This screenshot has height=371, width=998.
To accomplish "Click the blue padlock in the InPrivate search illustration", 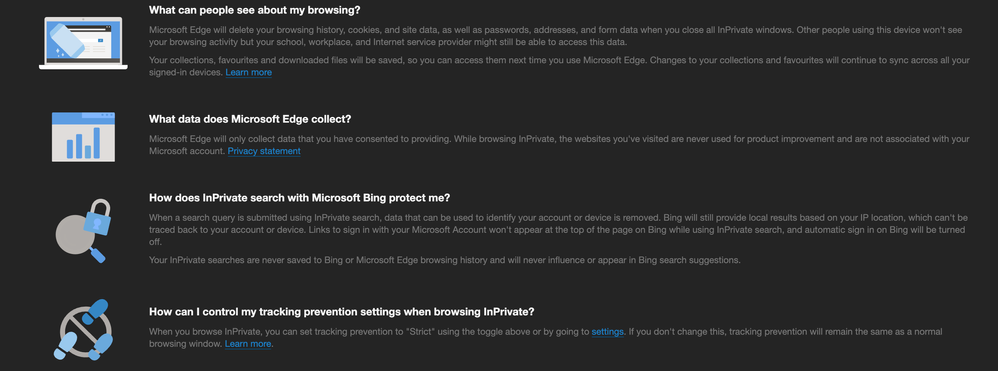I will [97, 218].
